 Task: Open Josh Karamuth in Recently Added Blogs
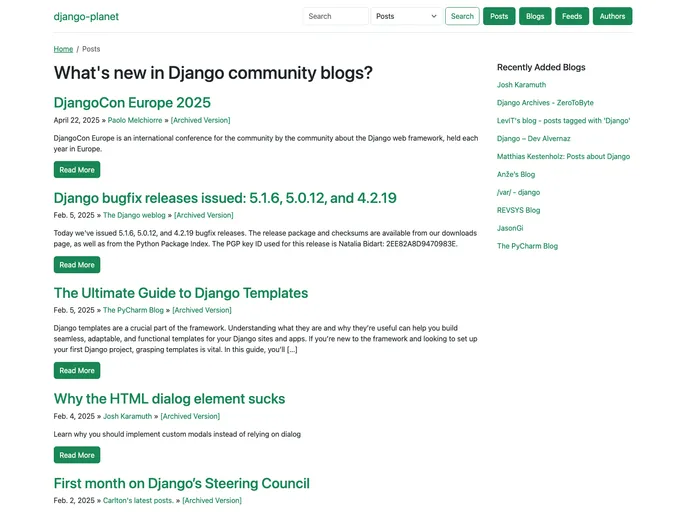tap(521, 85)
